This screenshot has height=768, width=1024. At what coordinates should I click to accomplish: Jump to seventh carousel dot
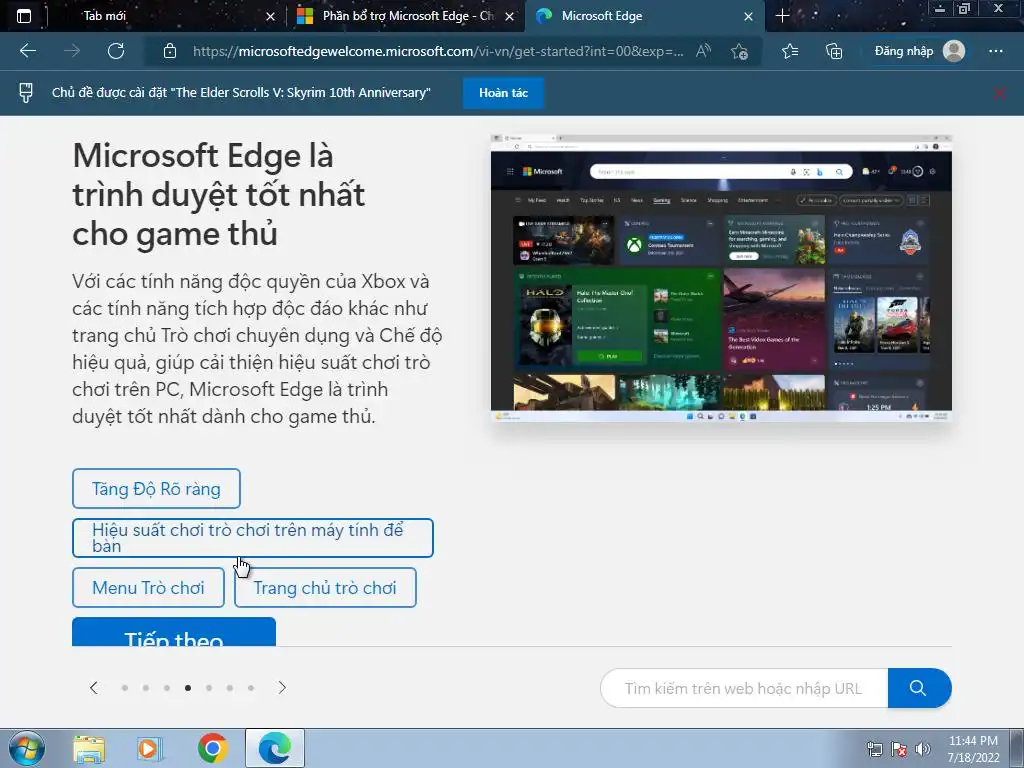[x=251, y=688]
